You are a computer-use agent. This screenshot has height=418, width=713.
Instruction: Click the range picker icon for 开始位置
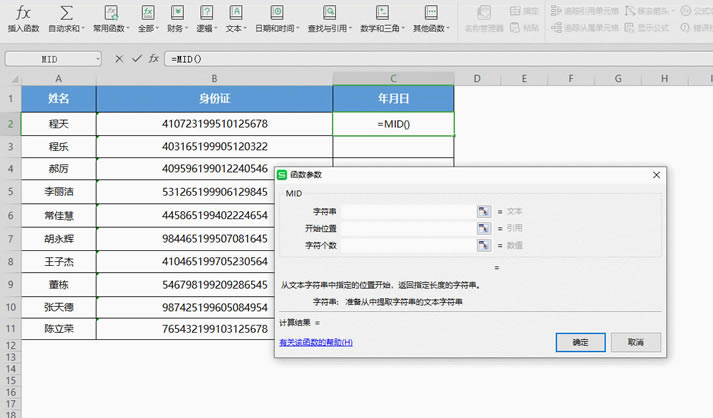[483, 228]
